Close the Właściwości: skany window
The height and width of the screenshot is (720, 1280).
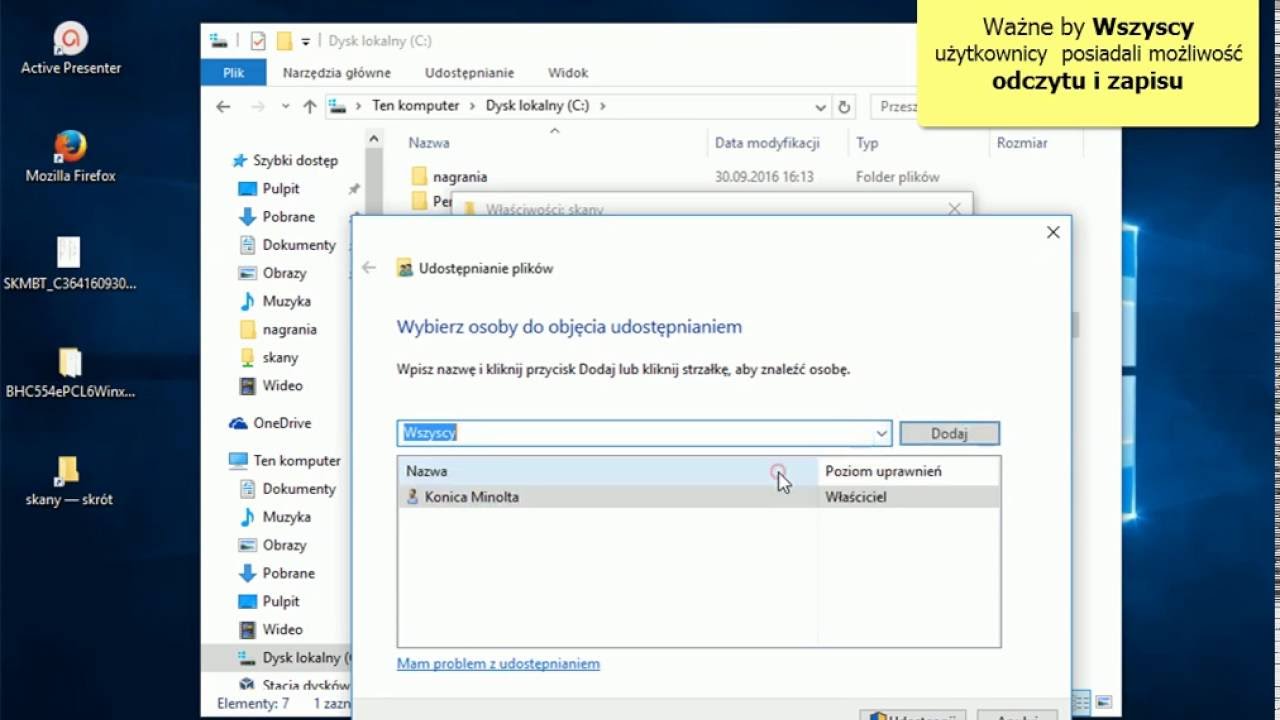click(x=954, y=209)
